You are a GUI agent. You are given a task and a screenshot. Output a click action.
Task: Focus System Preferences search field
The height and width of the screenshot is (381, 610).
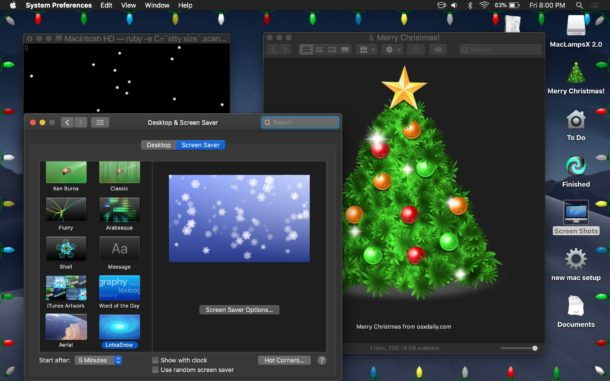pyautogui.click(x=300, y=123)
